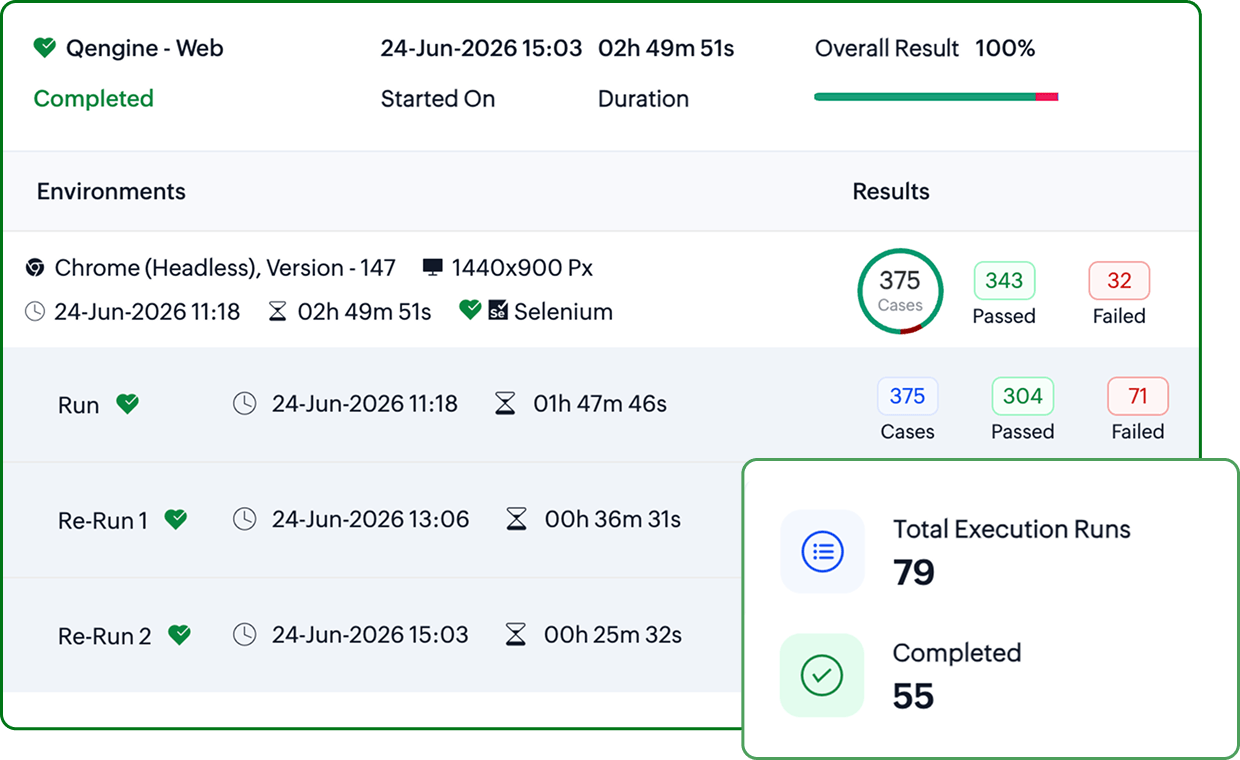Click the green heart icon next to Run
1240x760 pixels.
[127, 404]
